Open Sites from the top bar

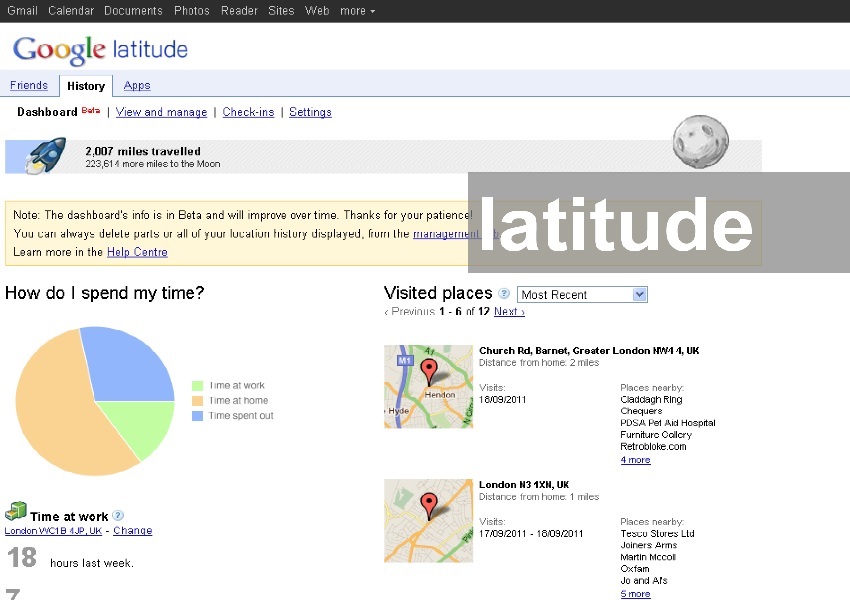click(281, 11)
